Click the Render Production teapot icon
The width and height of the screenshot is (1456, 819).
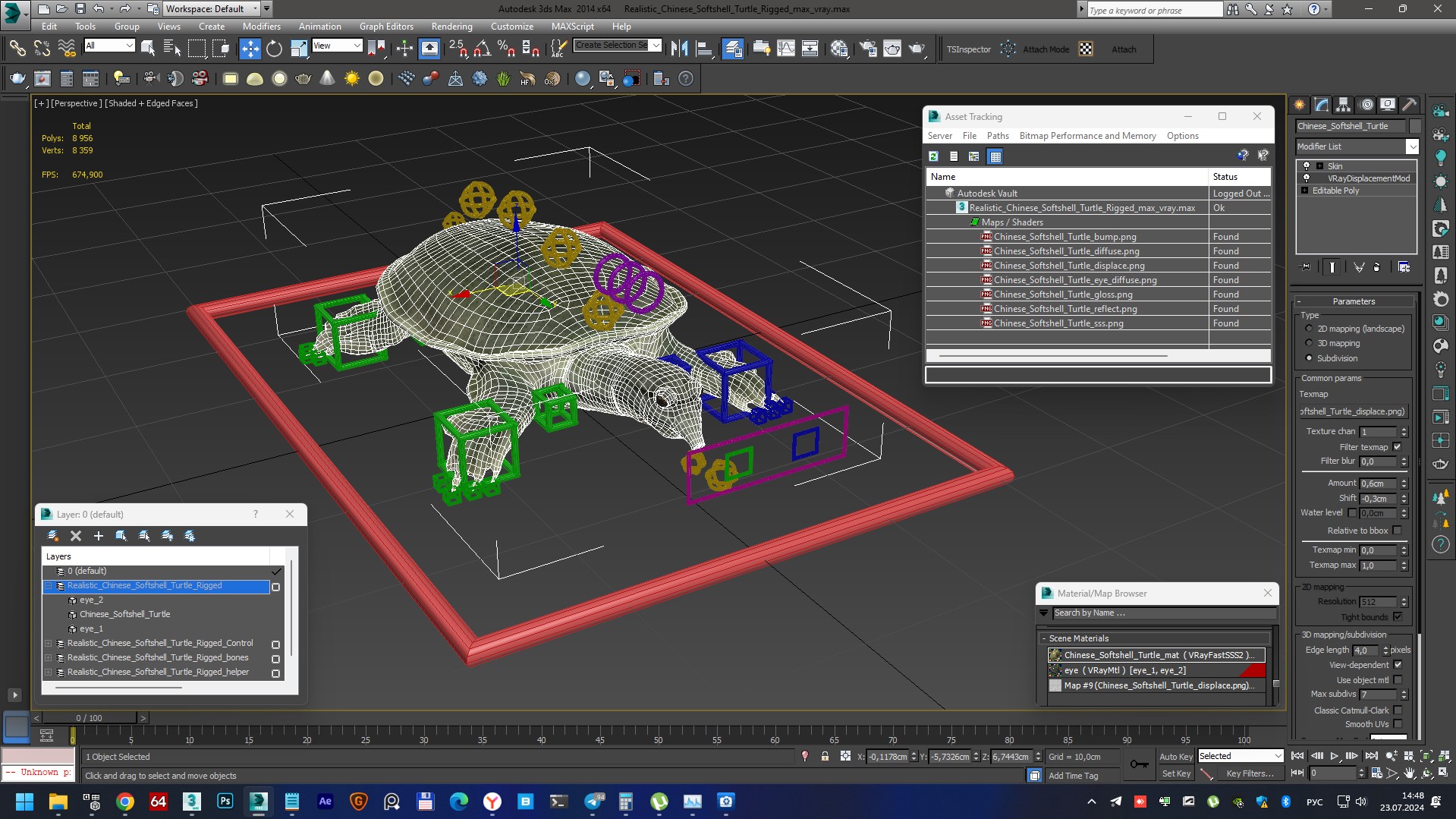click(917, 49)
